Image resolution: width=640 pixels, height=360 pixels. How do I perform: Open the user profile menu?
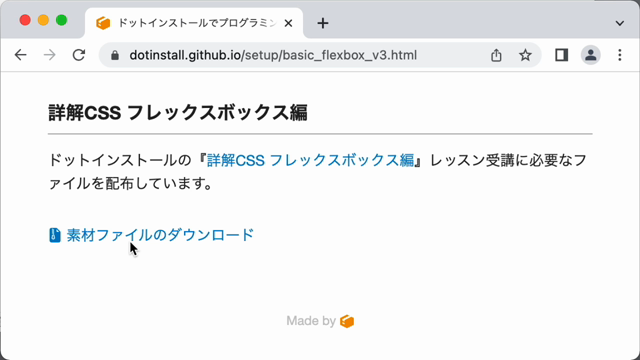click(590, 55)
